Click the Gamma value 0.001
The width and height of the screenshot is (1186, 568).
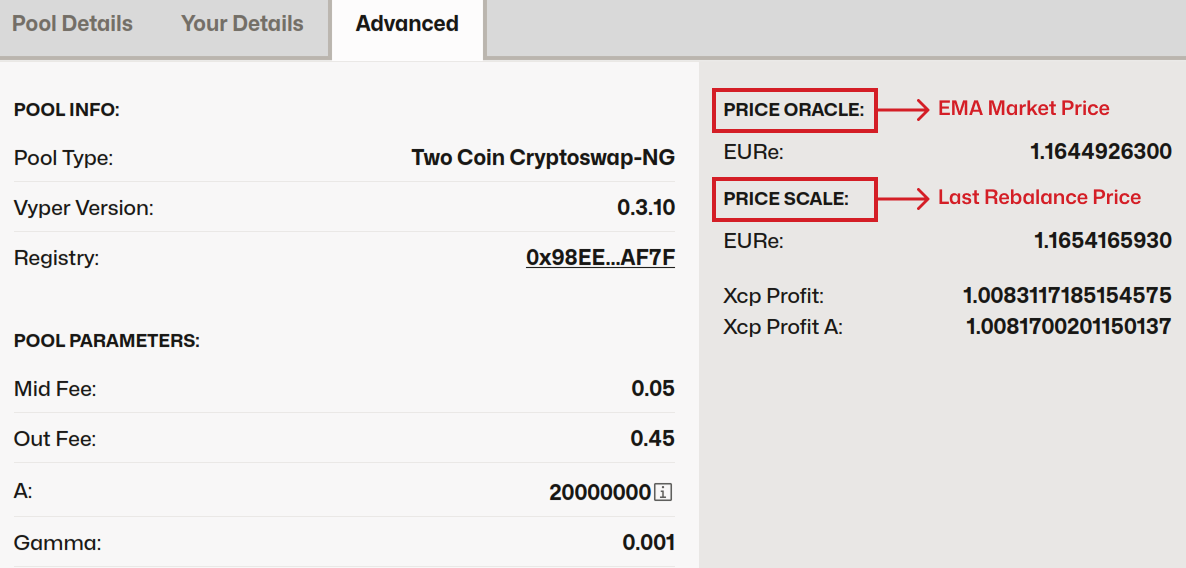coord(648,543)
